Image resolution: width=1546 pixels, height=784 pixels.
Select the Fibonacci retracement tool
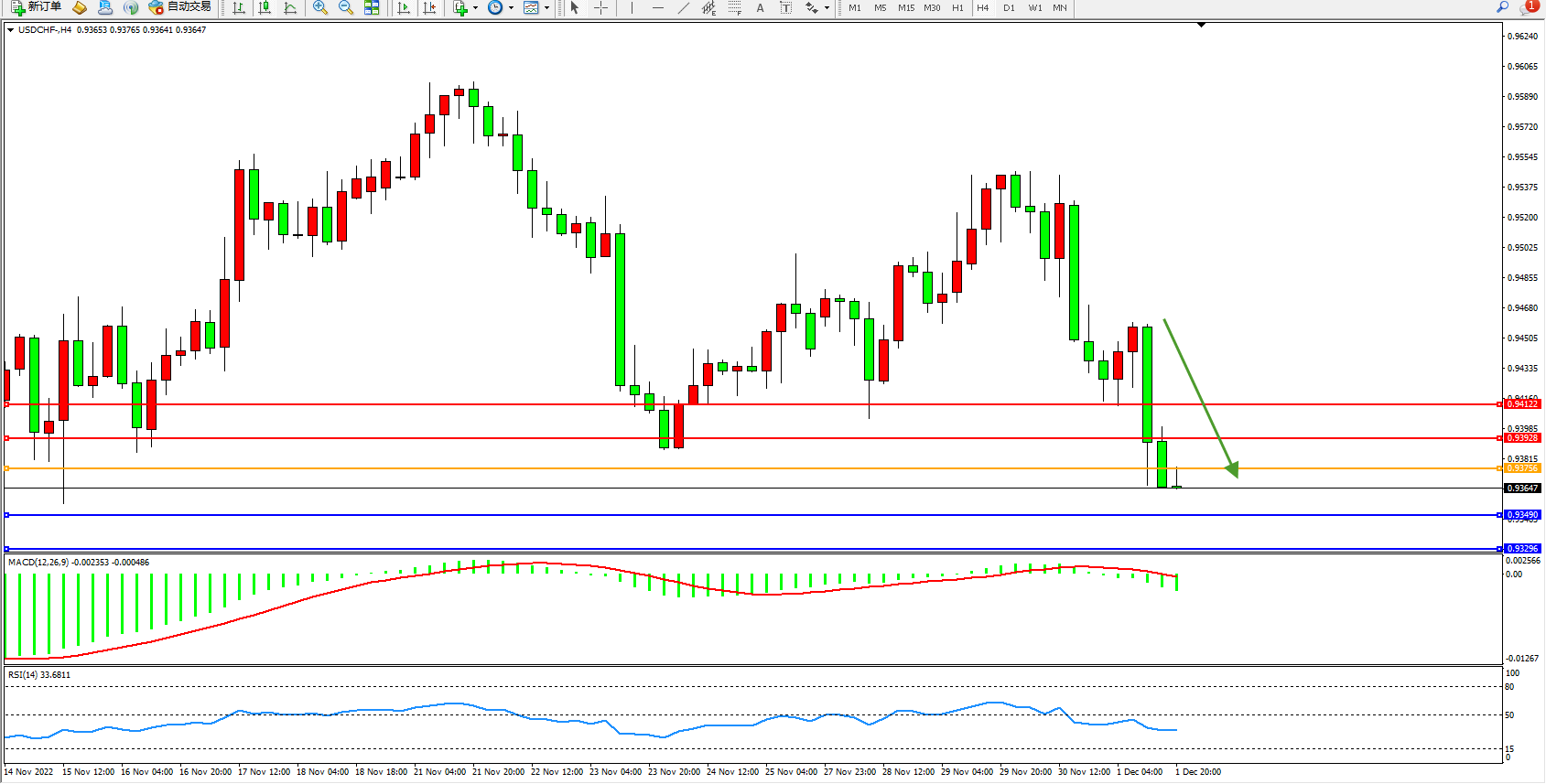734,7
